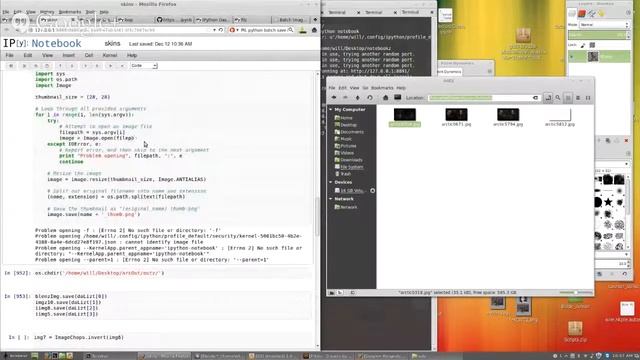This screenshot has height=360, width=640.
Task: Switch to the Batch Imag... Firefox tab
Action: (291, 20)
